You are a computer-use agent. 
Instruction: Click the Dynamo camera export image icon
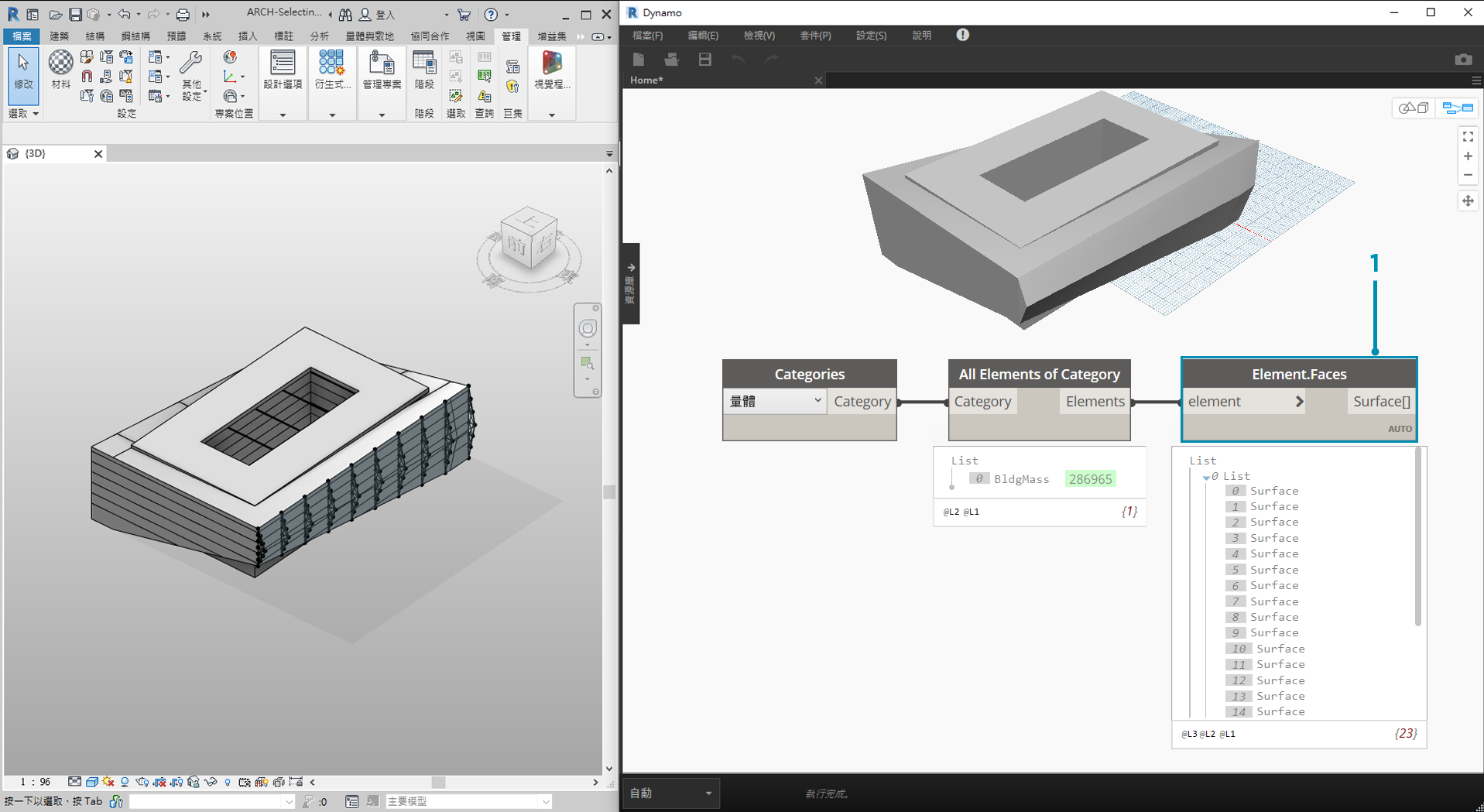point(1463,60)
